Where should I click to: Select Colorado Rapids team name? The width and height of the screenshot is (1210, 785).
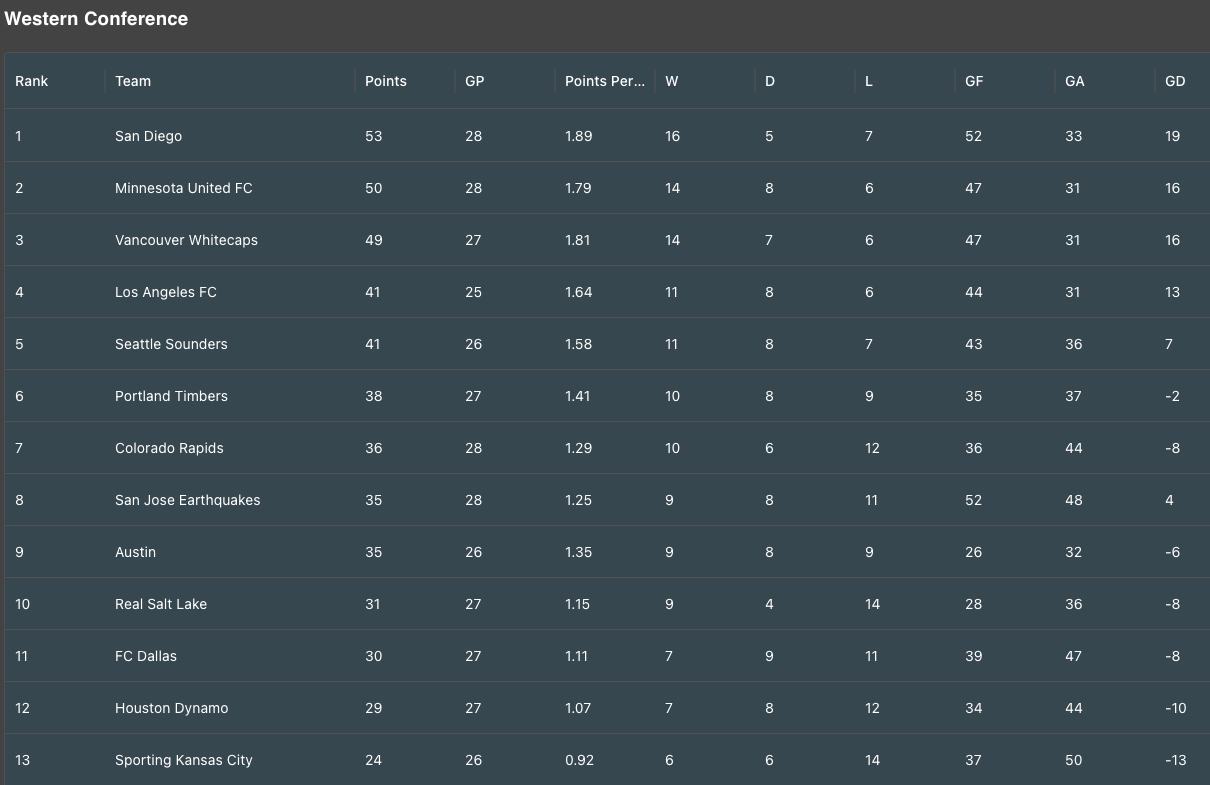[169, 448]
